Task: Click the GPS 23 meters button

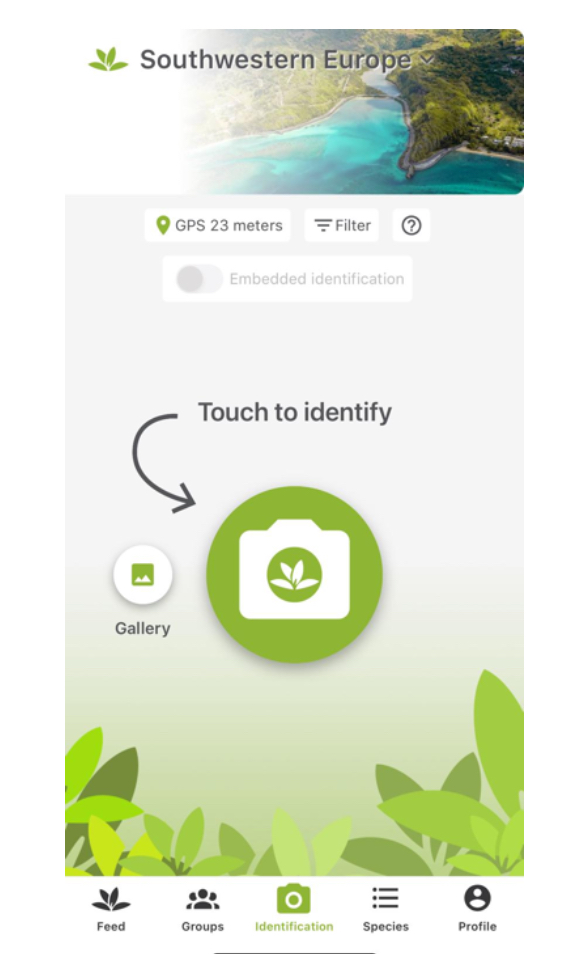Action: click(218, 226)
